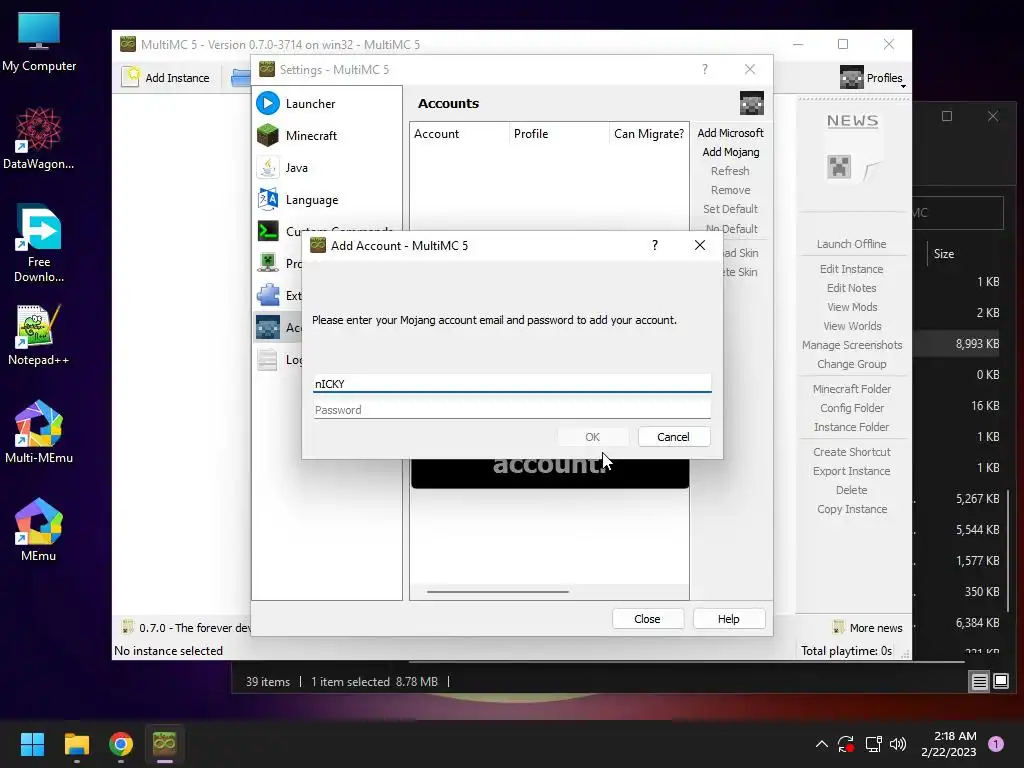Click View Mods in side panel
This screenshot has width=1024, height=768.
851,307
